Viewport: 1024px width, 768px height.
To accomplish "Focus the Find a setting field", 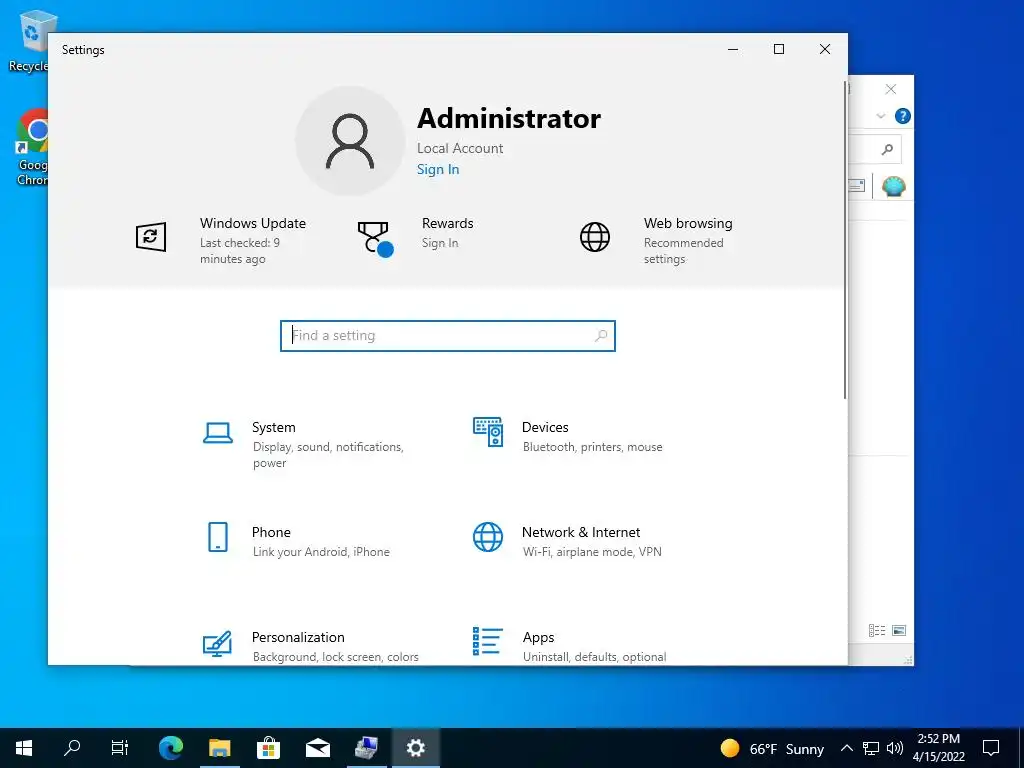I will [x=448, y=336].
